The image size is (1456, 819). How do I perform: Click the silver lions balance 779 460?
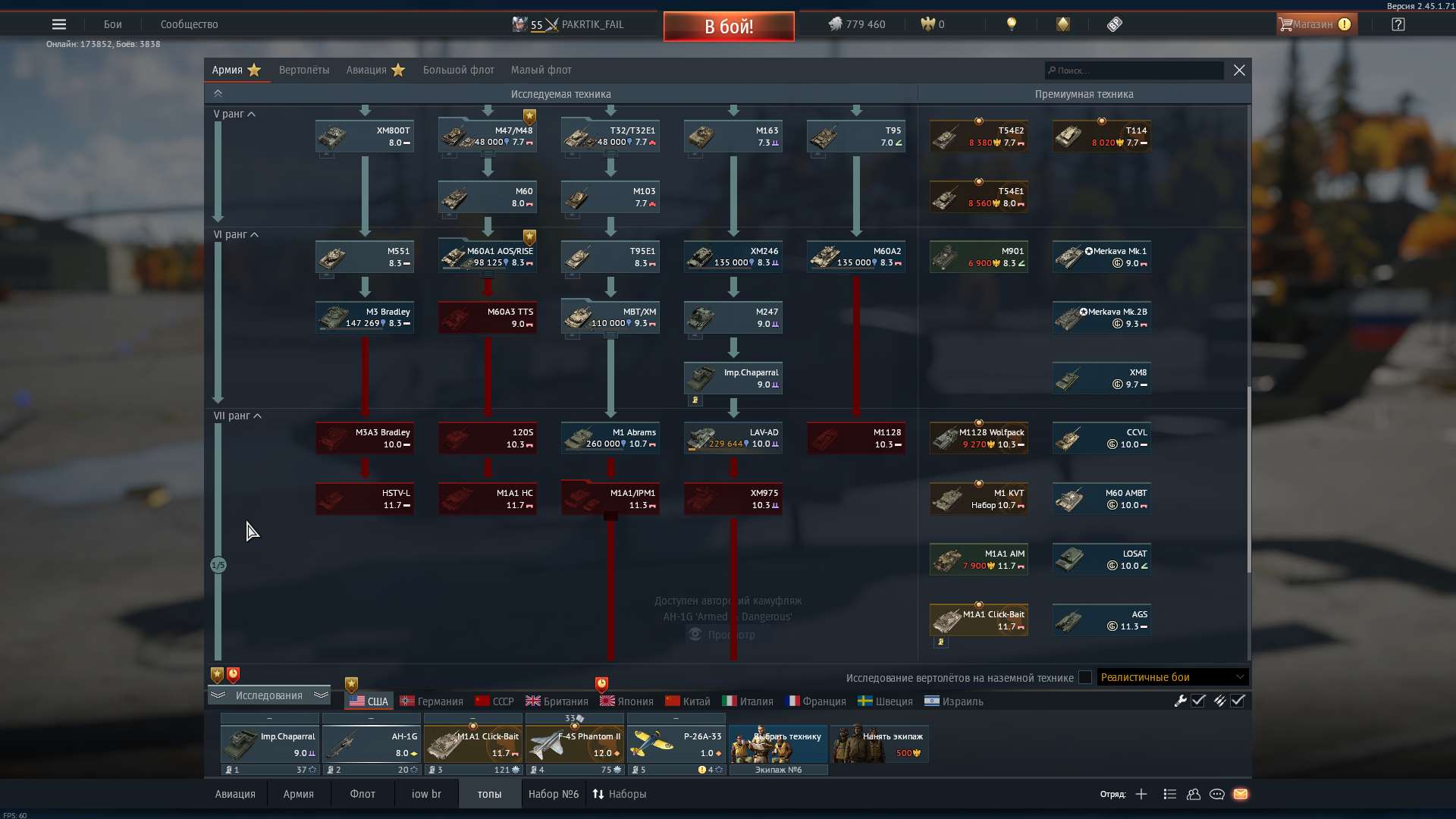pos(857,24)
